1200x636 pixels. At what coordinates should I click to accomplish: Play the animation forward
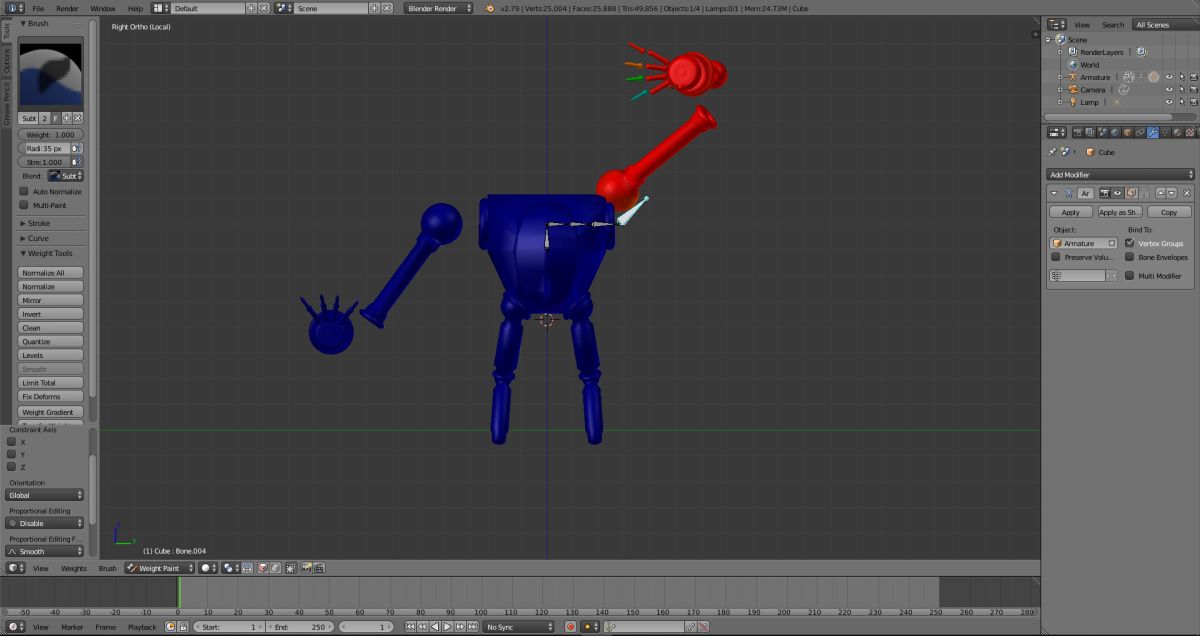tap(447, 627)
